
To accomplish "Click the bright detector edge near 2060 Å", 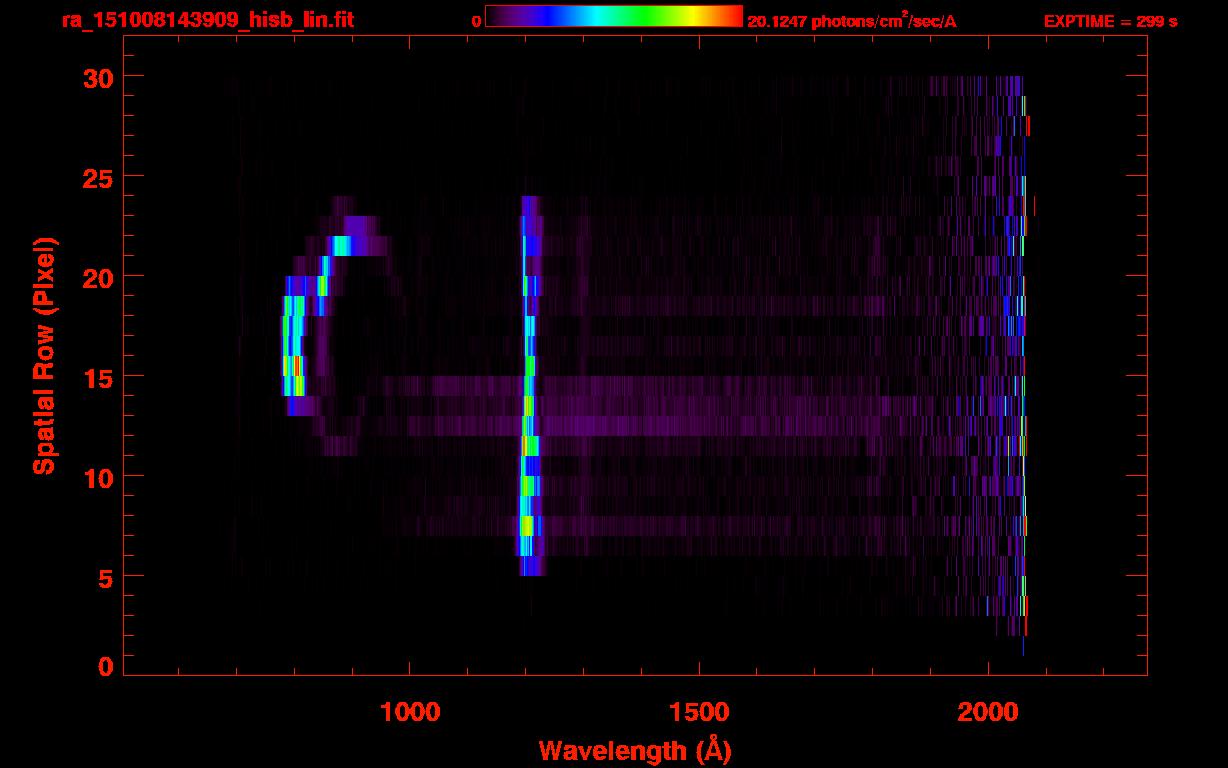I will 1024,366.
